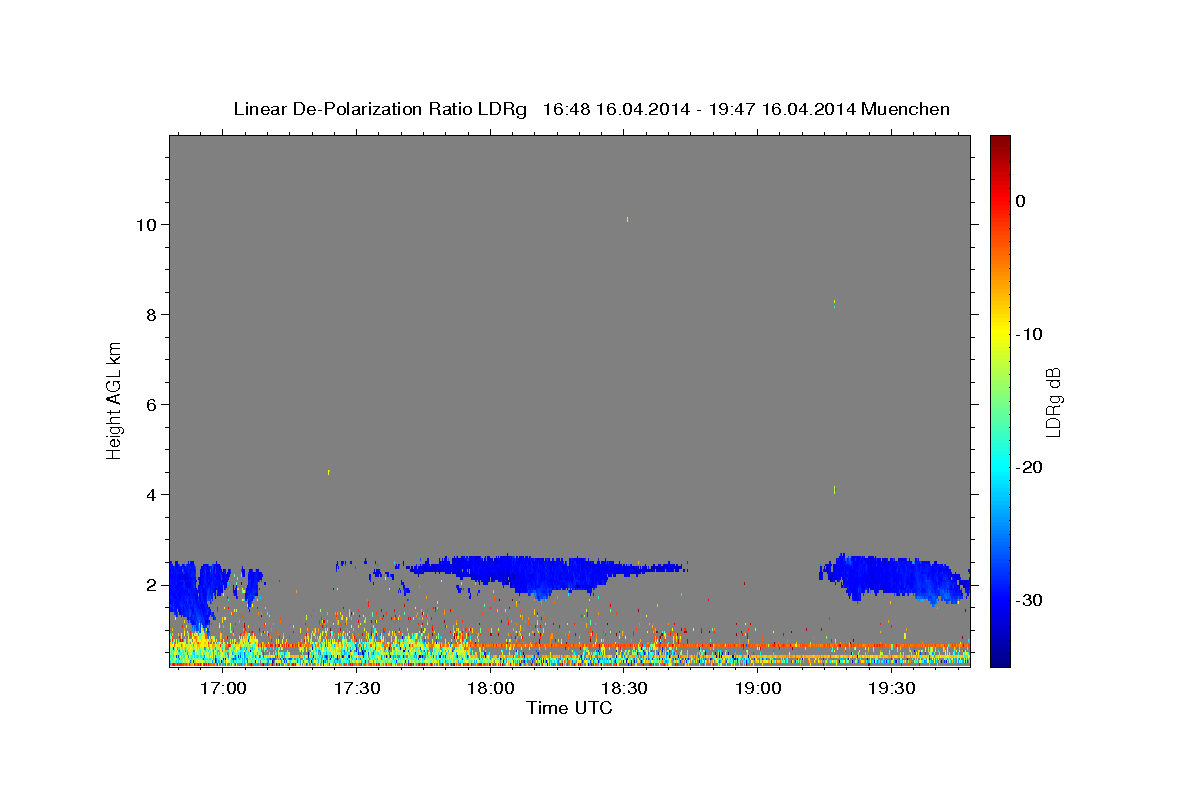Click the dark blue bottom of the colorbar
Screen dimensions: 1200x800
click(1000, 655)
